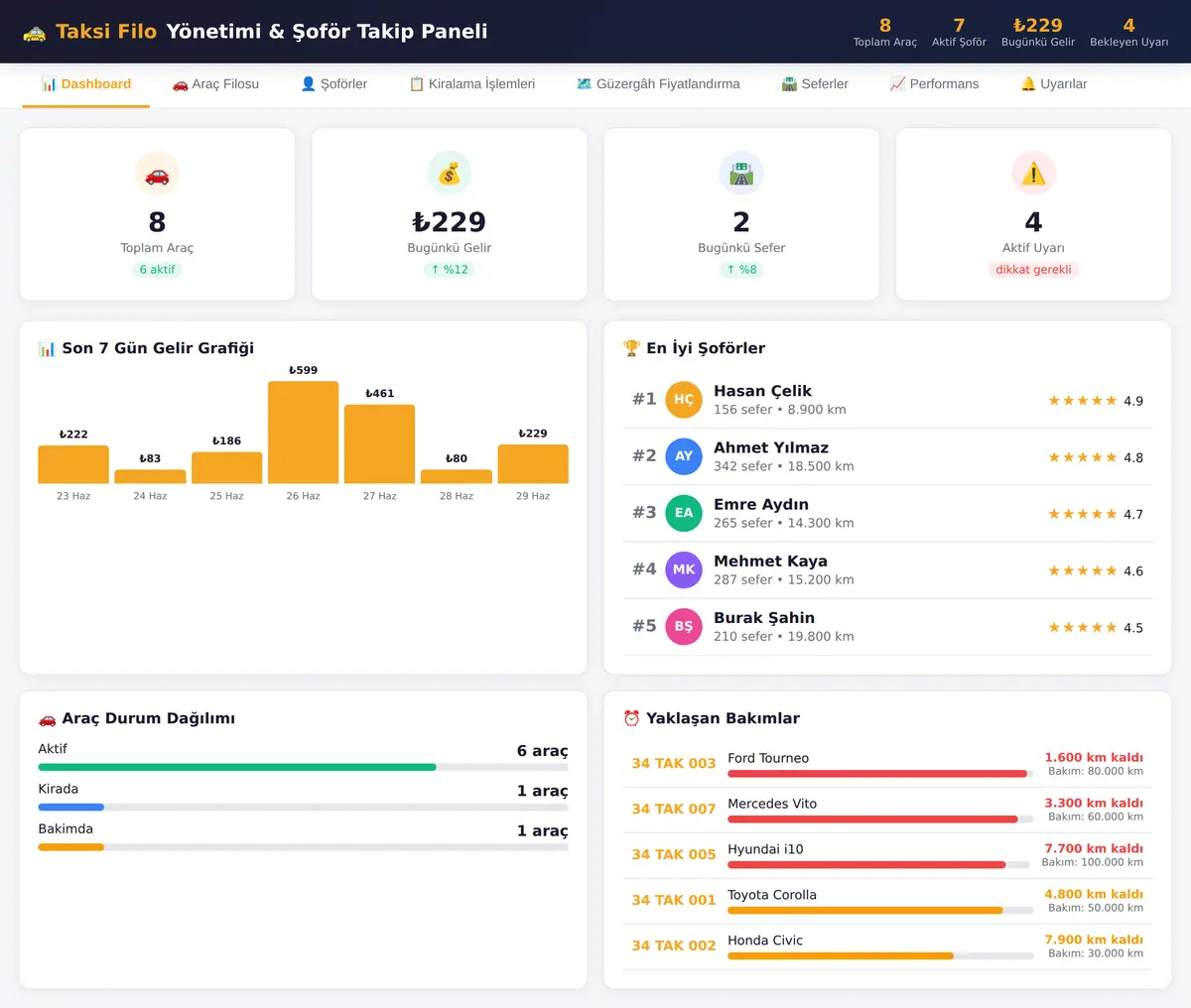Click the 23 Haz bar showing ₺222
Image resolution: width=1191 pixels, height=1008 pixels.
[73, 465]
